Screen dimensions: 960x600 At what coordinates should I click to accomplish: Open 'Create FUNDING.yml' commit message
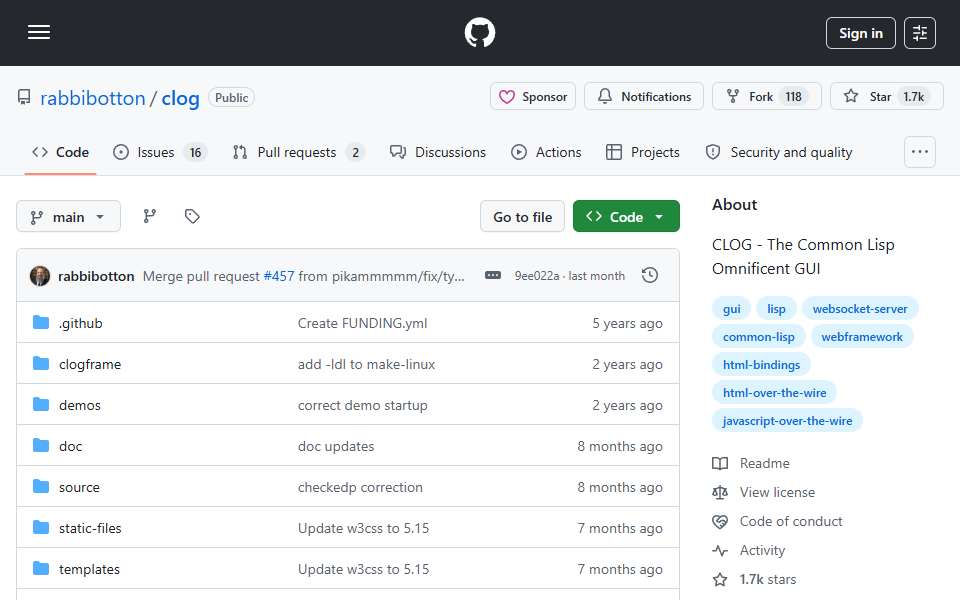[x=362, y=323]
